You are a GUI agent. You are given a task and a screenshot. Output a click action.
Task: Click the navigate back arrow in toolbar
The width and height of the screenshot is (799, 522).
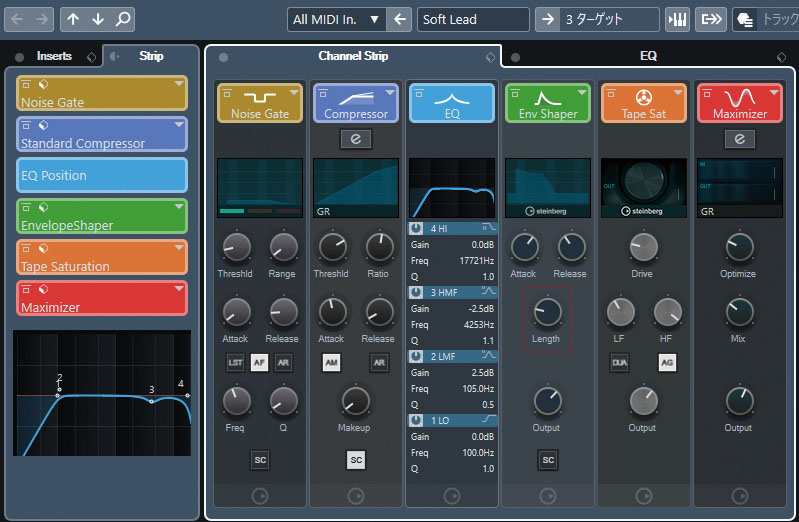[18, 19]
